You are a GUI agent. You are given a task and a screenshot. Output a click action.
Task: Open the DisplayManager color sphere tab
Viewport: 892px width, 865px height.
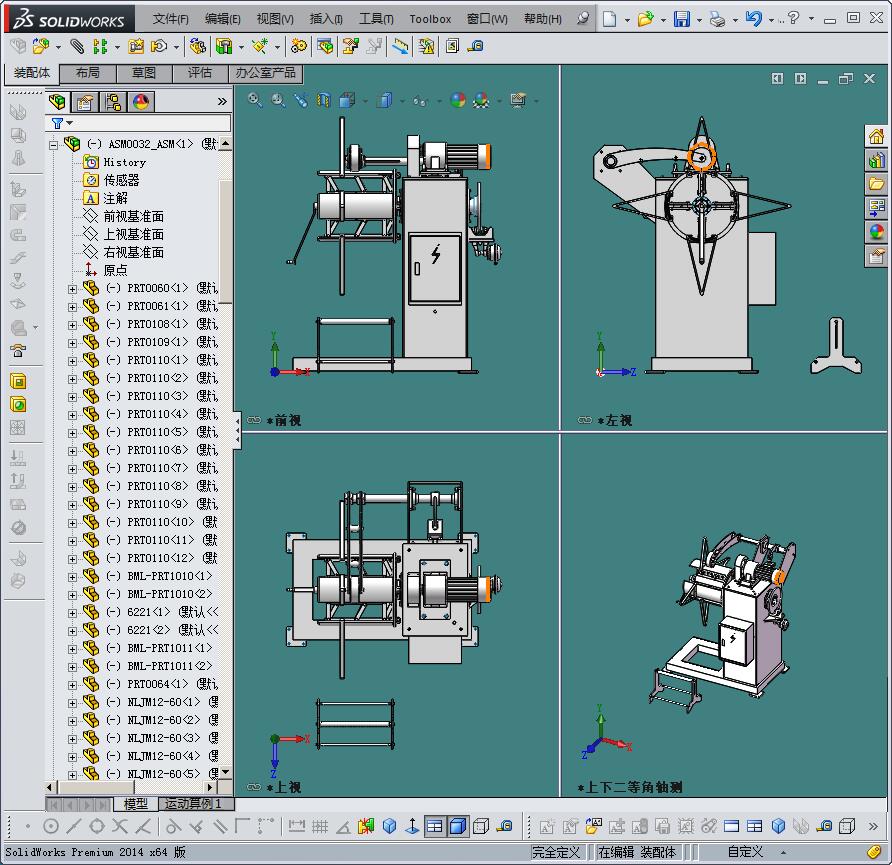tap(140, 101)
